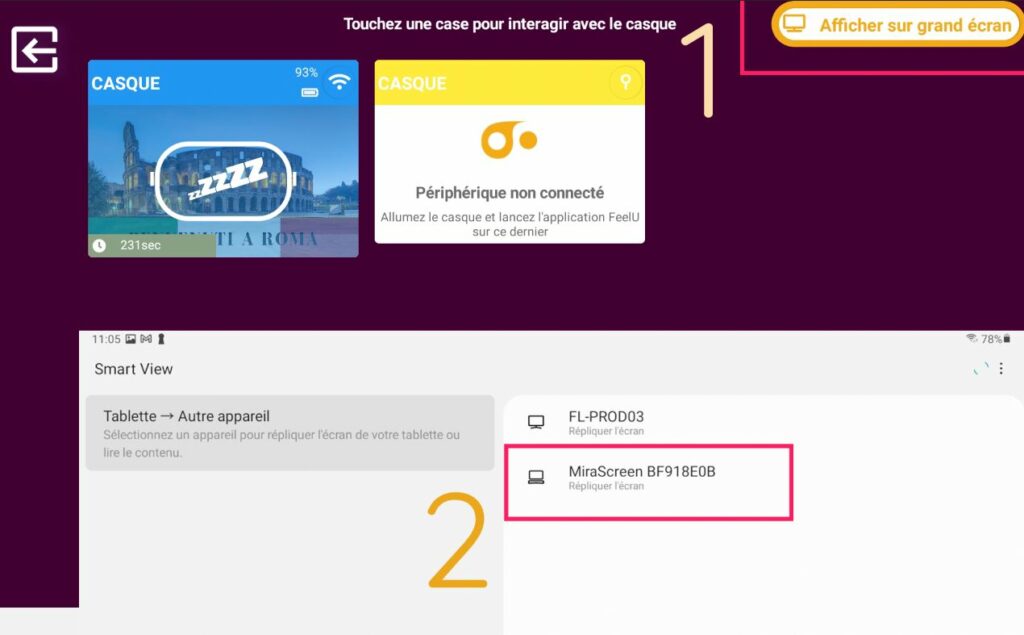The width and height of the screenshot is (1024, 635).
Task: Tap the back arrow exit icon
Action: [35, 49]
